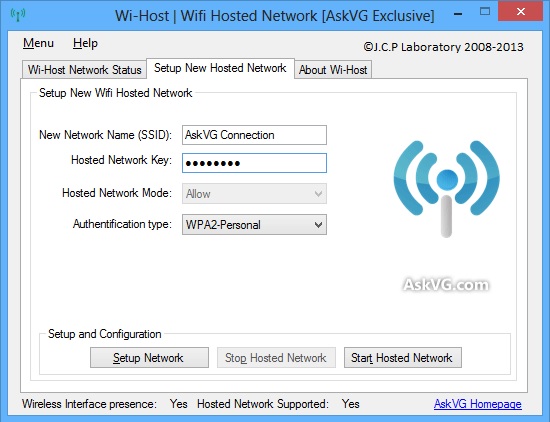Click the large blue Wi-Fi broadcast logo

pyautogui.click(x=447, y=189)
